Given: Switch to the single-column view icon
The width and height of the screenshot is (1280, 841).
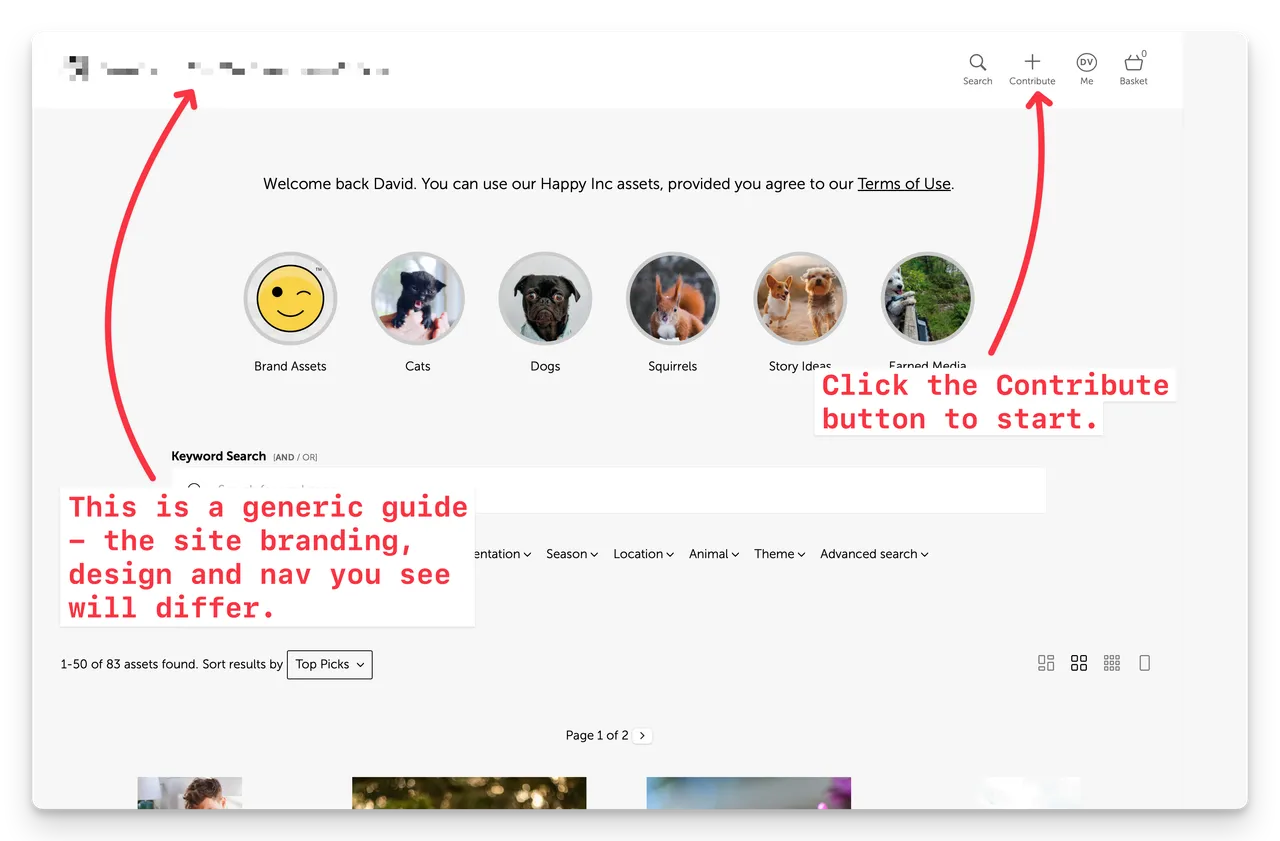Looking at the screenshot, I should 1145,663.
